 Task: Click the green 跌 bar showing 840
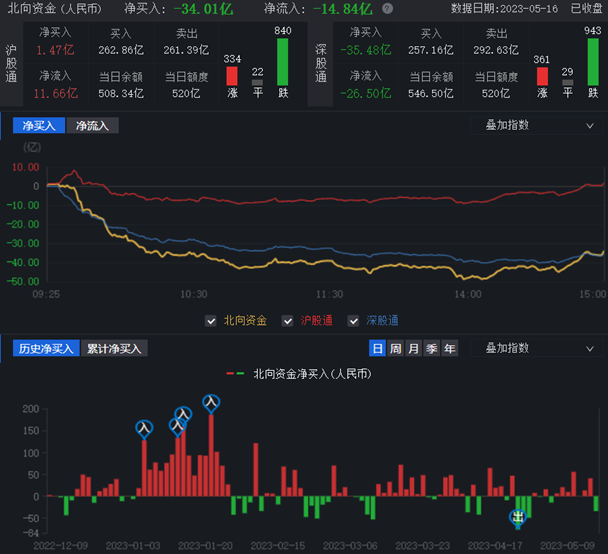click(x=282, y=62)
